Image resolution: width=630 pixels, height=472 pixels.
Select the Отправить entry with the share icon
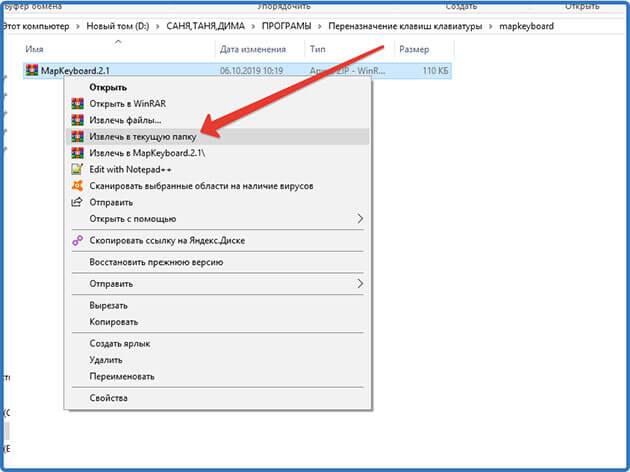pyautogui.click(x=217, y=202)
